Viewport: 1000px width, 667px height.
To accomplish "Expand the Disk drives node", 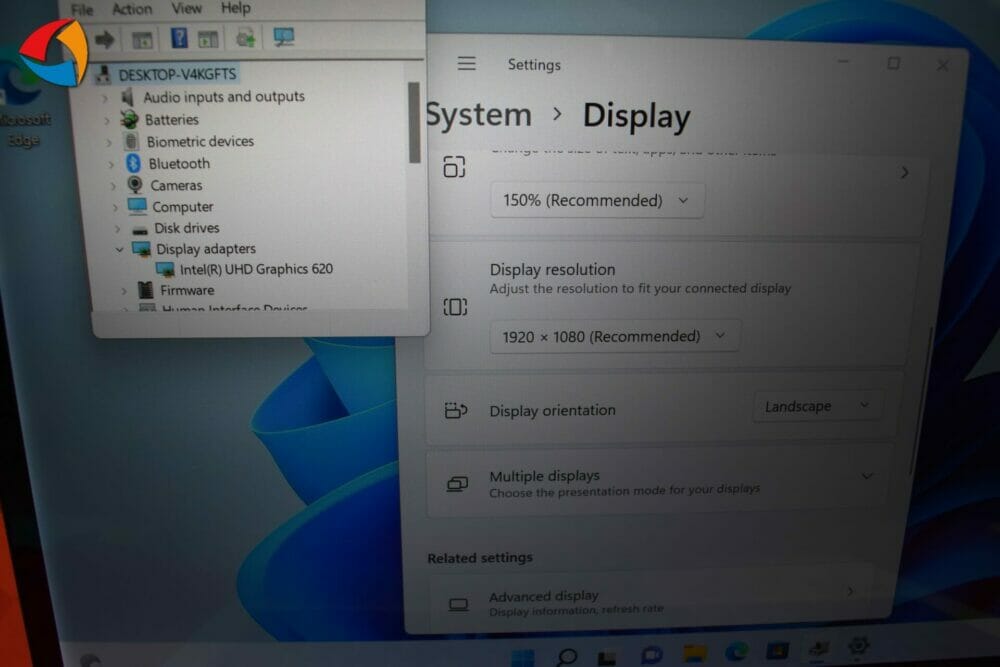I will [x=117, y=229].
